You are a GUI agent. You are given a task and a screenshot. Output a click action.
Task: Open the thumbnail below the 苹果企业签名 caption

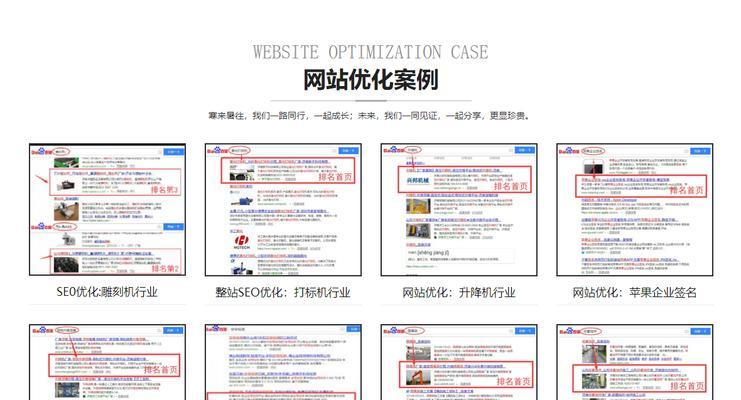click(635, 362)
